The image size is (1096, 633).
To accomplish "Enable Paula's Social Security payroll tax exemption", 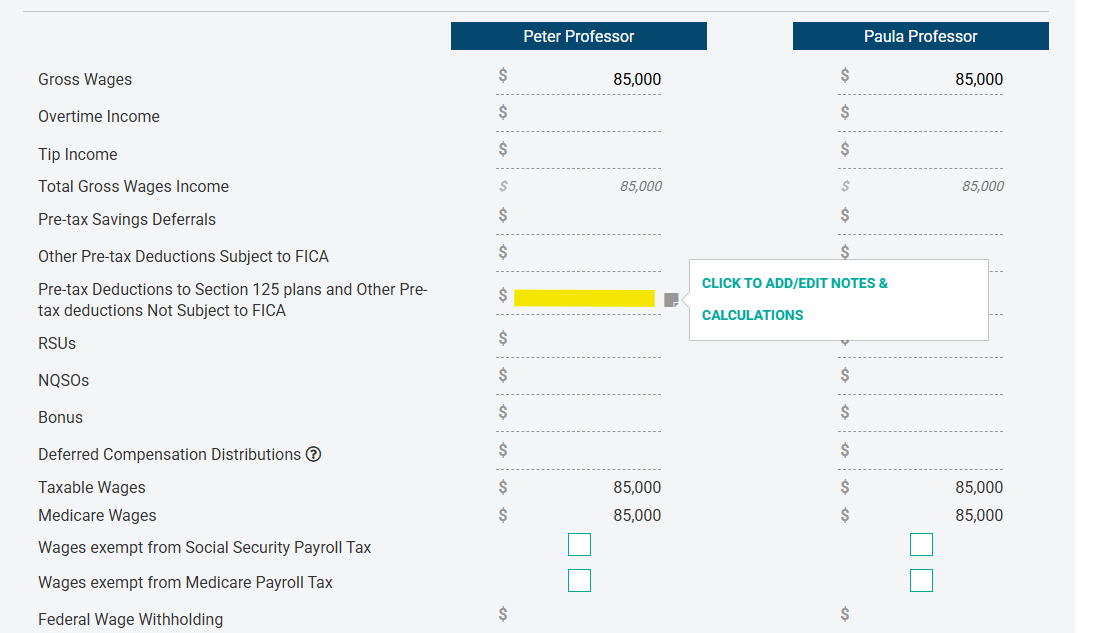I will 921,544.
